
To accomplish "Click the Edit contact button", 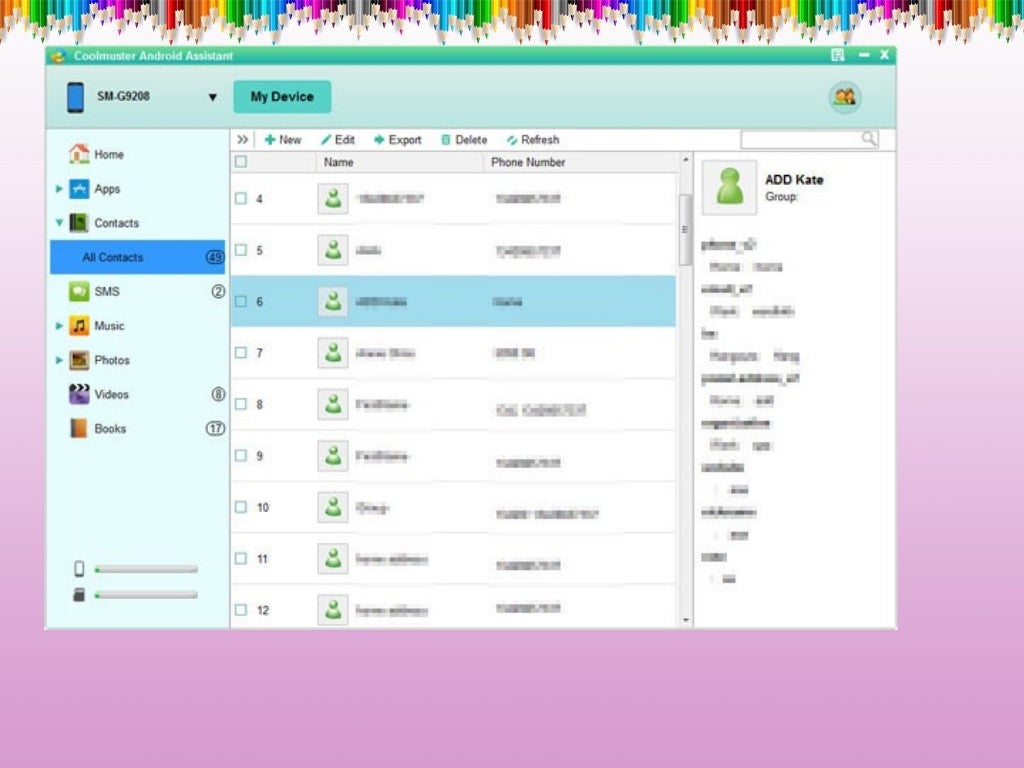I will pyautogui.click(x=338, y=140).
